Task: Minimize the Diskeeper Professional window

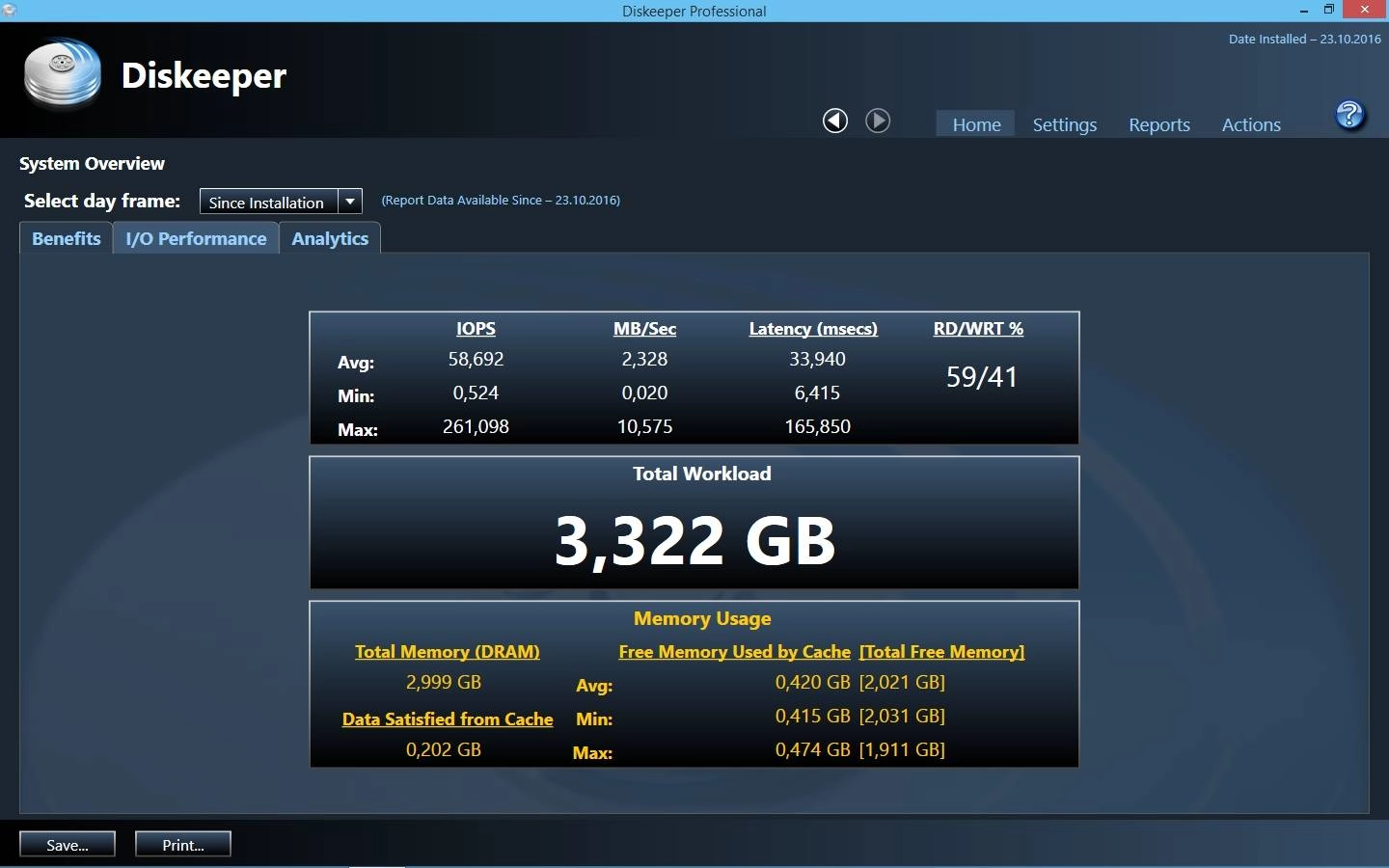Action: click(1304, 10)
